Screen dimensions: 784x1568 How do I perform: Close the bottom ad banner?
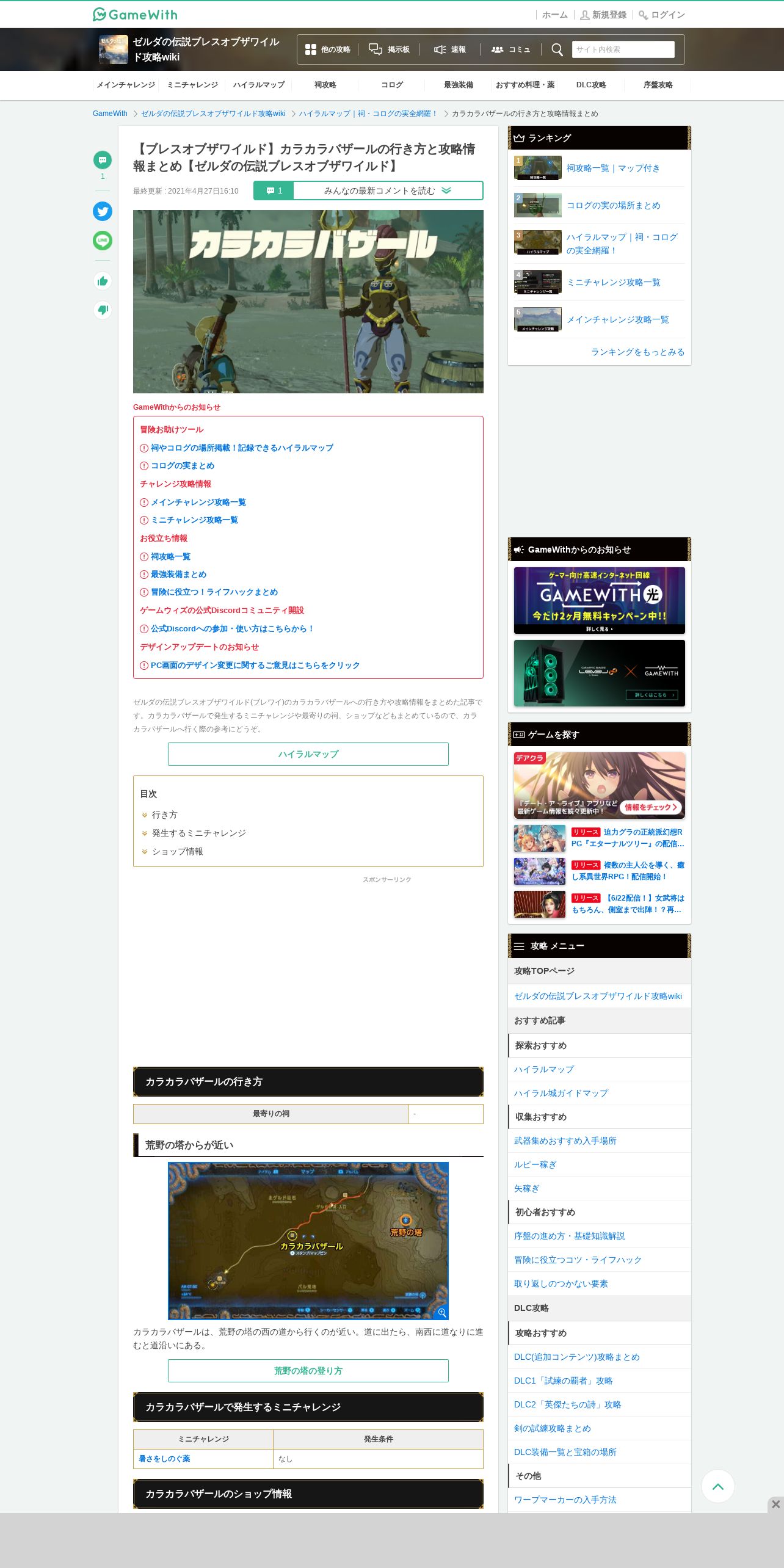(x=775, y=1504)
